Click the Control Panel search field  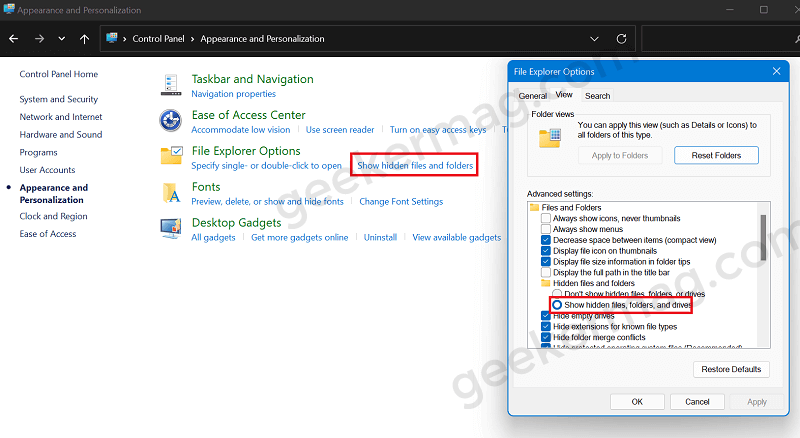click(x=720, y=39)
